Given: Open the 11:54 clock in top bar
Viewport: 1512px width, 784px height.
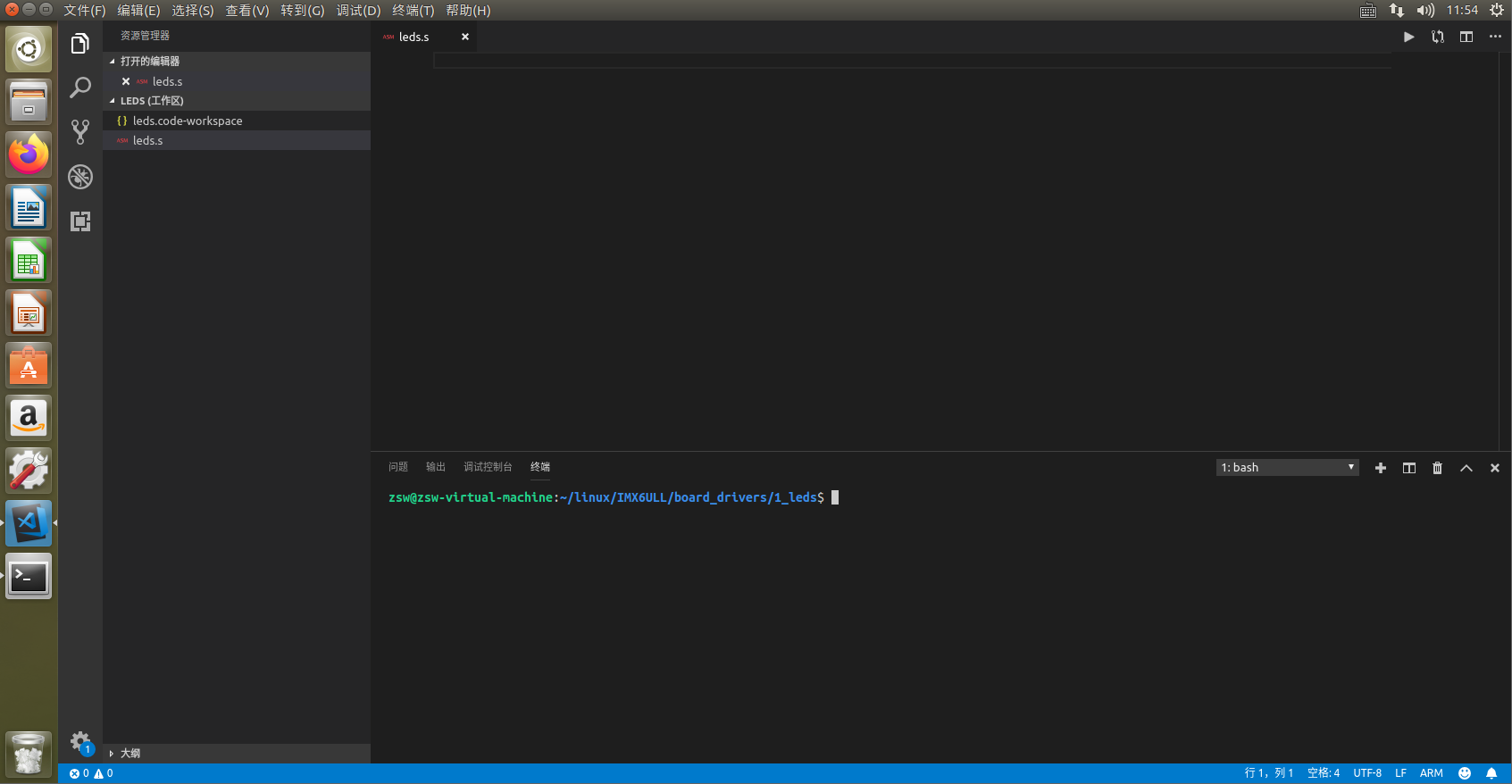Looking at the screenshot, I should pos(1462,11).
